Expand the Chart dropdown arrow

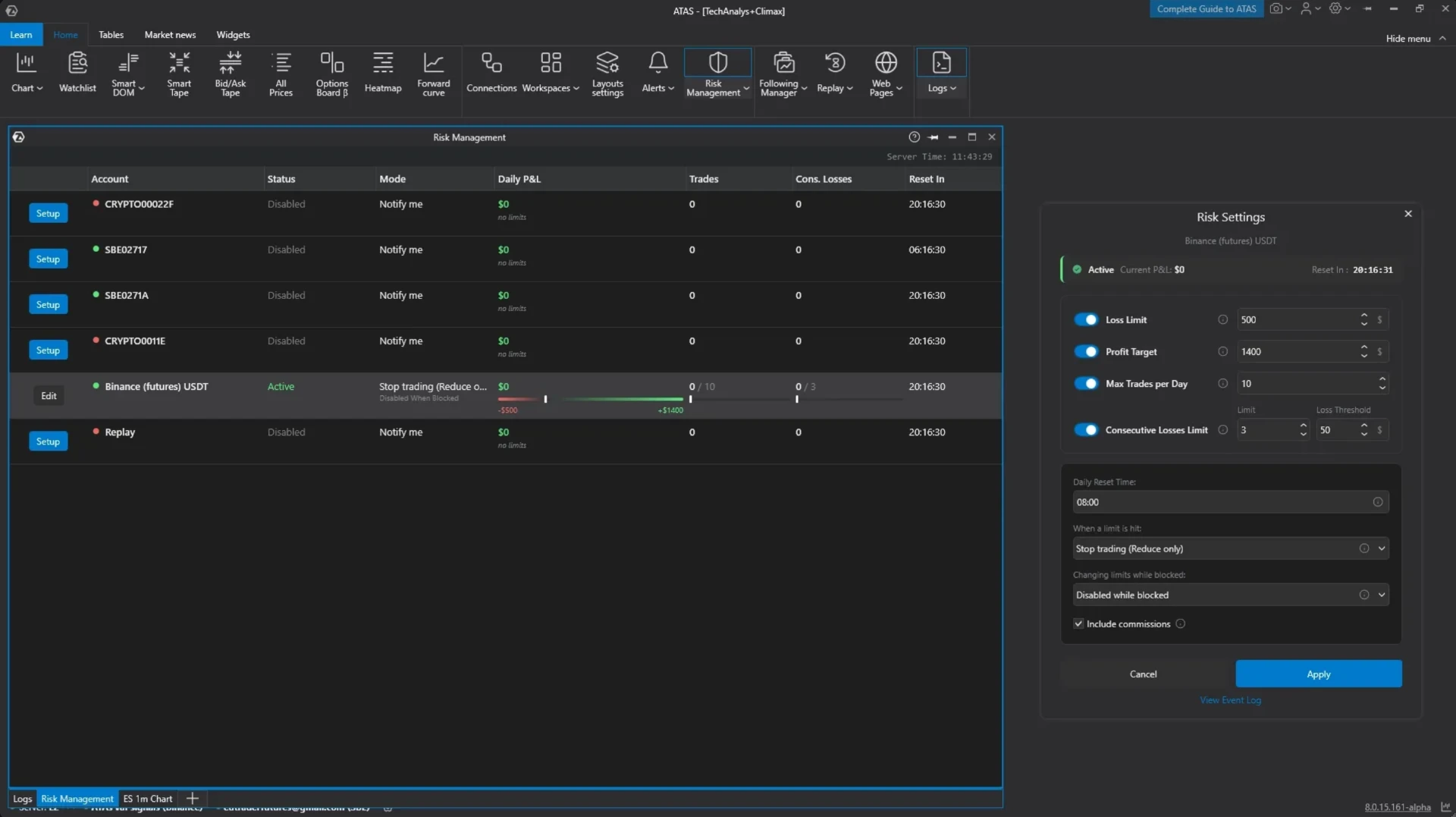tap(39, 88)
